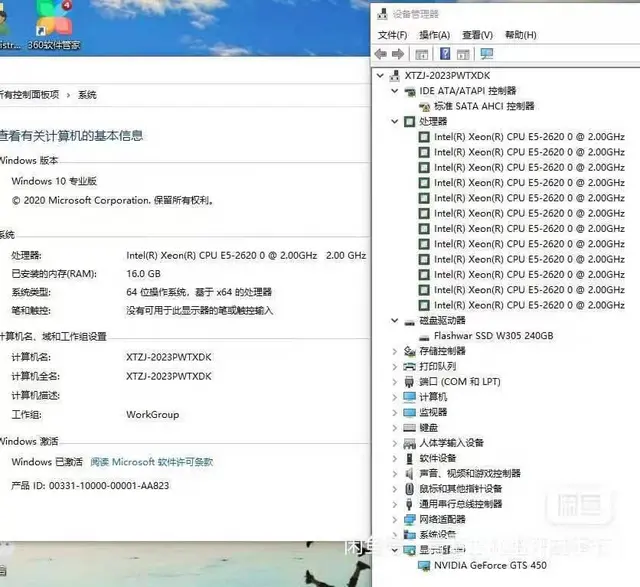Image resolution: width=640 pixels, height=587 pixels.
Task: Expand the 存储控制器 branch
Action: (x=395, y=351)
